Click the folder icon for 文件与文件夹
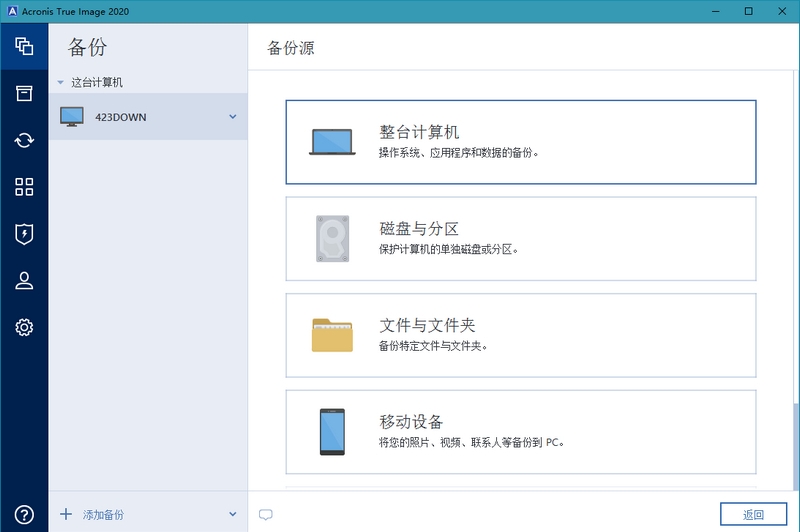Image resolution: width=800 pixels, height=532 pixels. click(332, 335)
